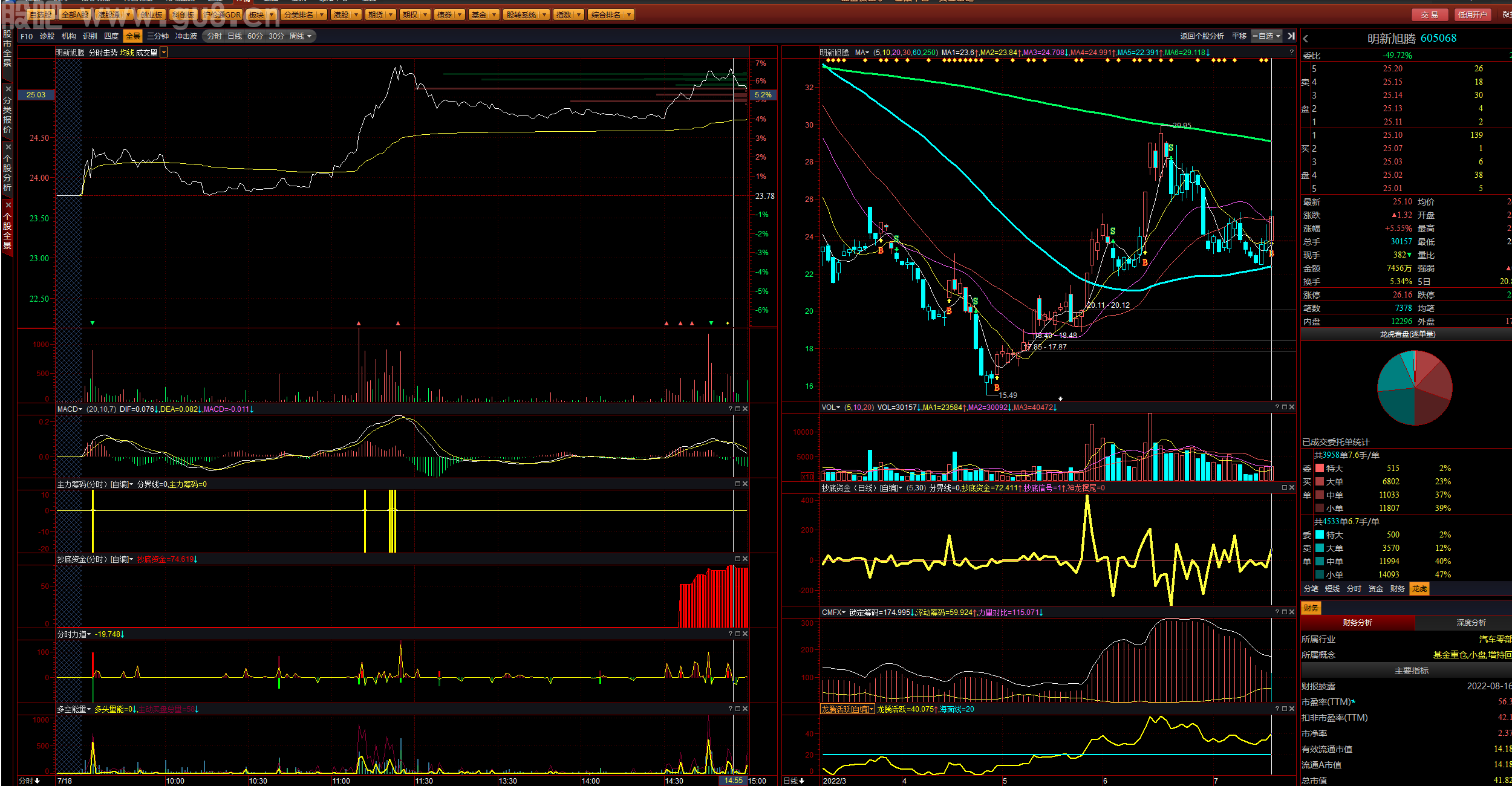Viewport: 1512px width, 786px height.
Task: Open help for the VOL panel
Action: pyautogui.click(x=1277, y=408)
